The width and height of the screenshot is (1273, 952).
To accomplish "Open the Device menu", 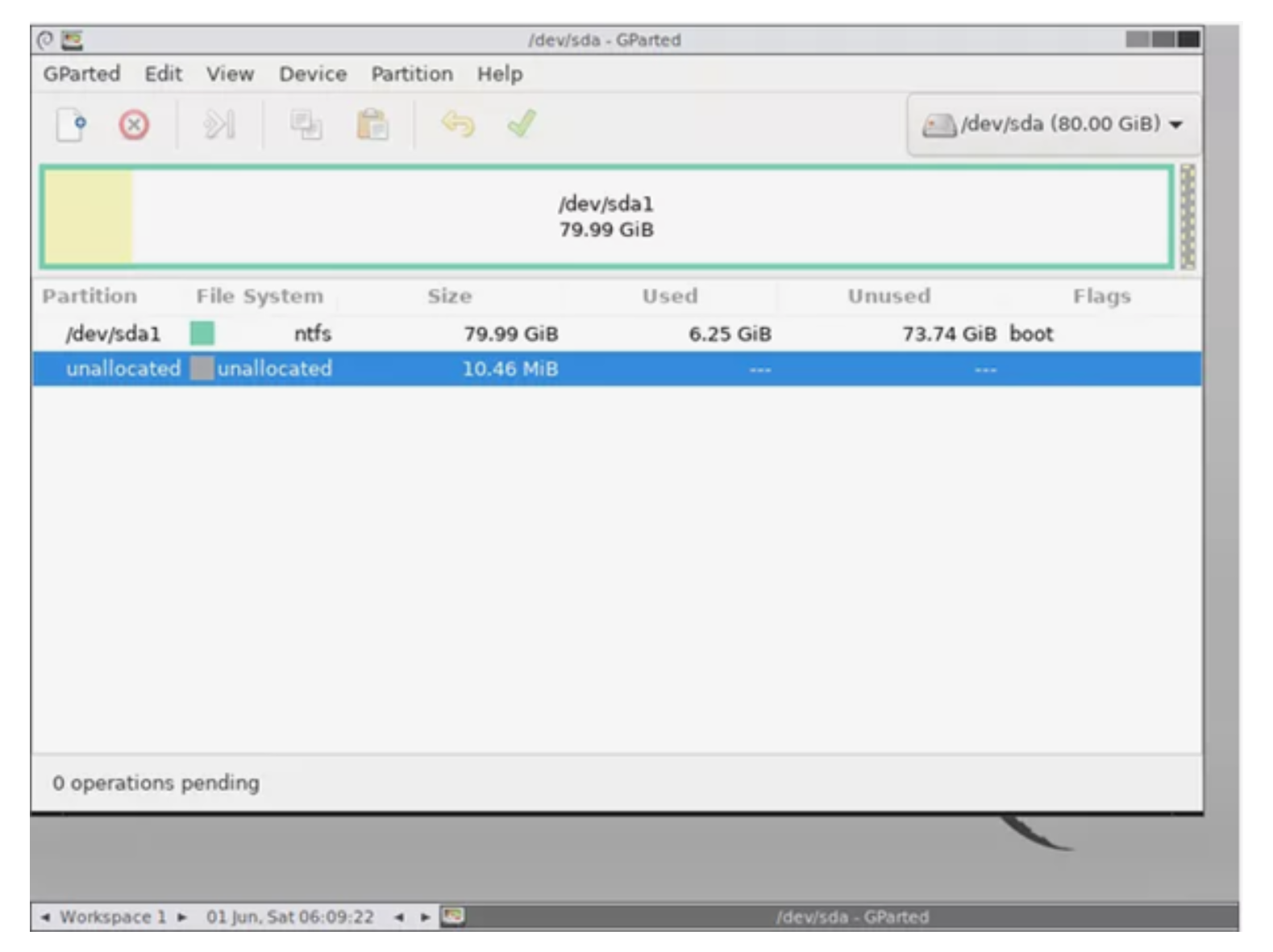I will (x=313, y=74).
